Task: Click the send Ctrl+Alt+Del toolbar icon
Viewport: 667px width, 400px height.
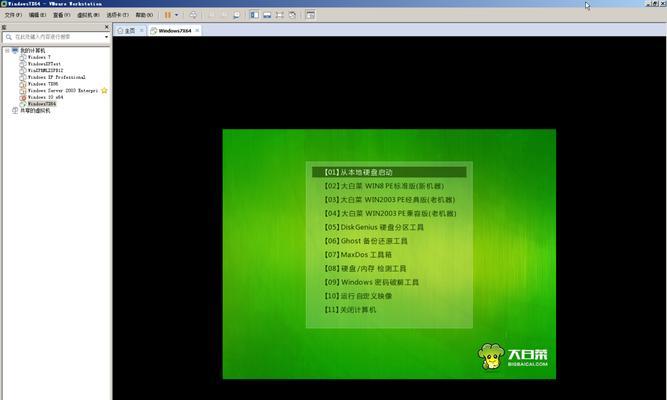Action: point(193,15)
